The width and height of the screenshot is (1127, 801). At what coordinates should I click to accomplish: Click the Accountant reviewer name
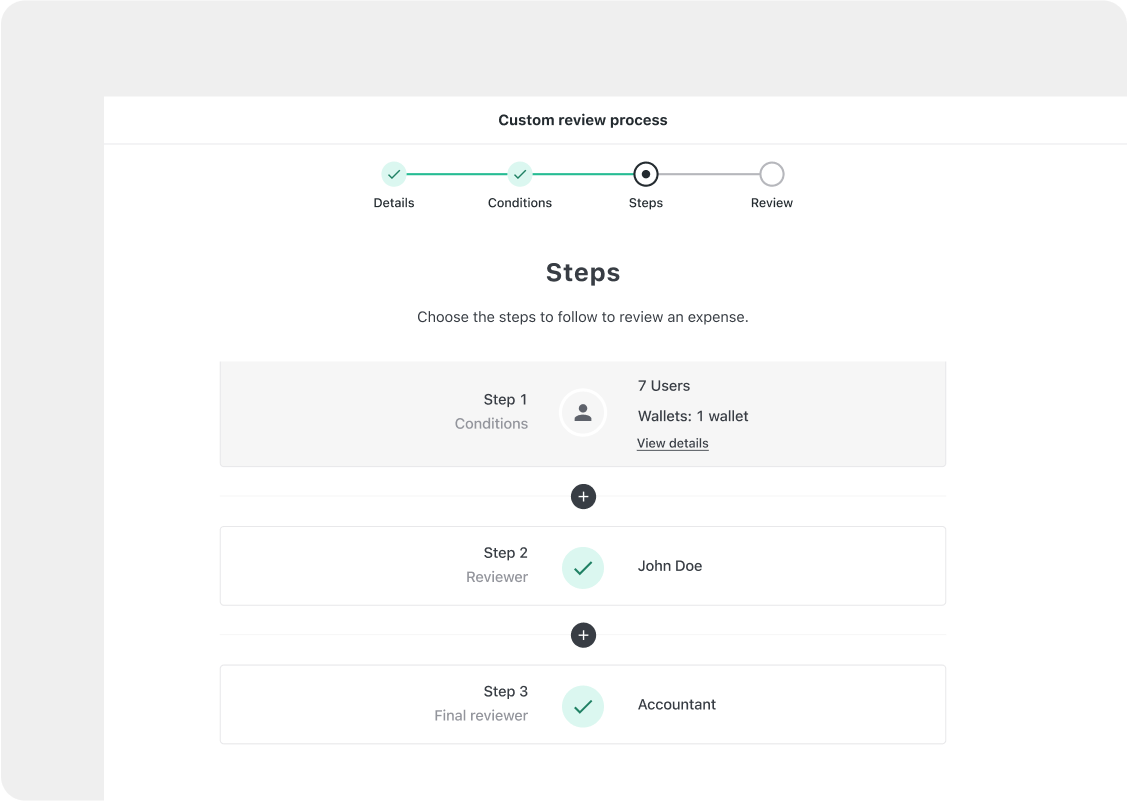pos(677,705)
